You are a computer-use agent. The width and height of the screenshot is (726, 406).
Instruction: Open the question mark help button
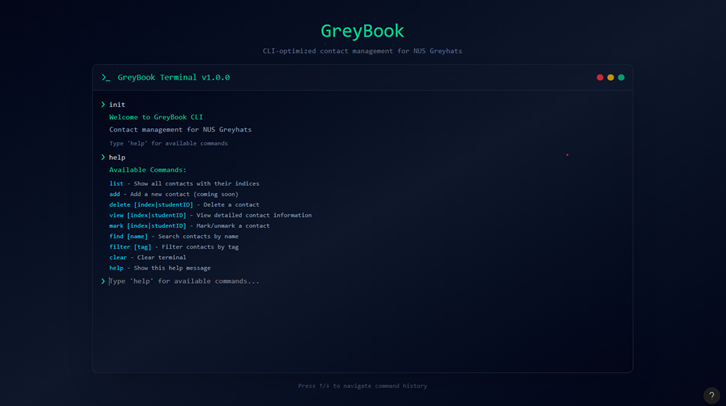point(711,395)
